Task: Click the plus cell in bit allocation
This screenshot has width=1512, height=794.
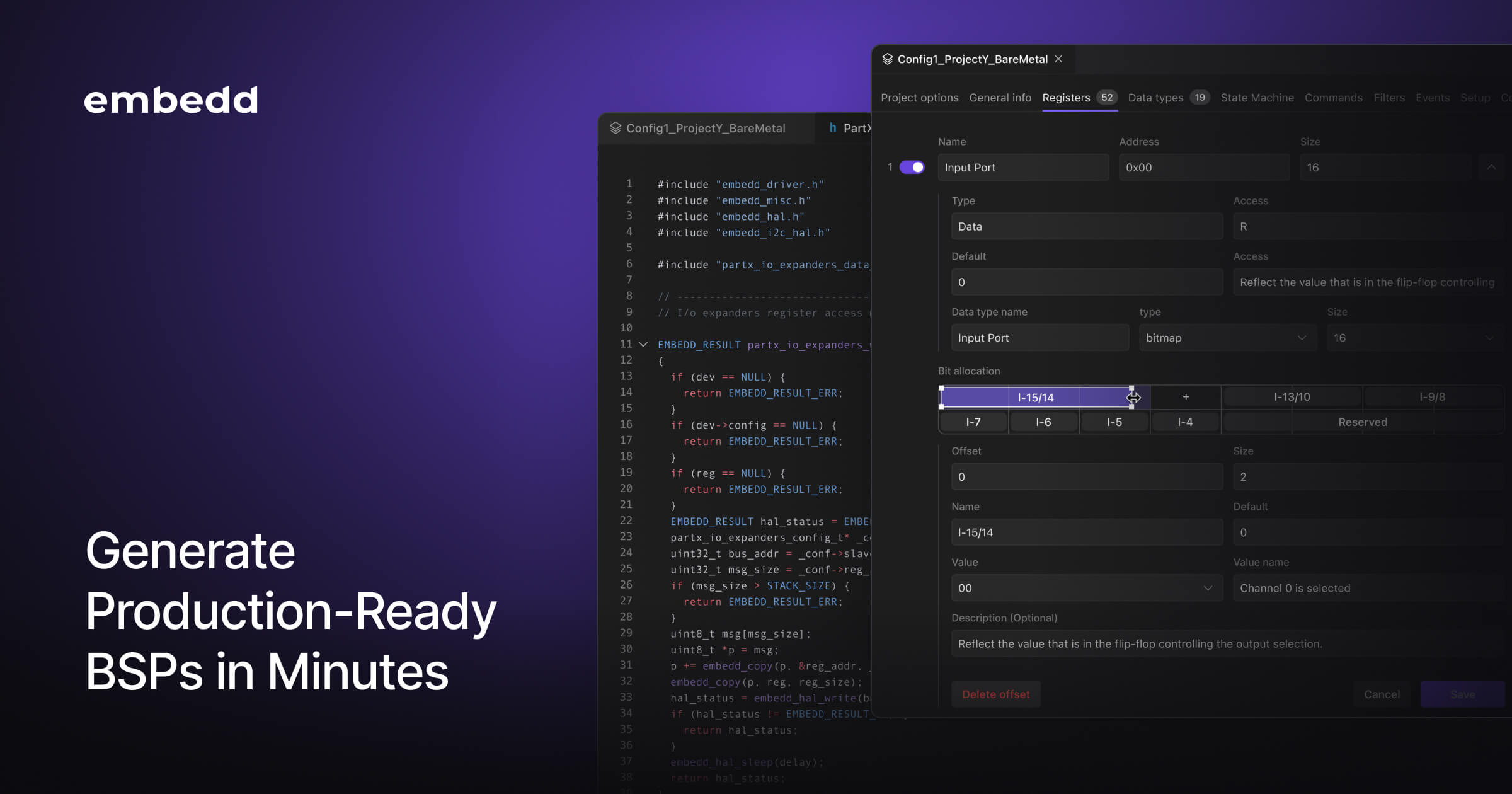Action: [x=1186, y=397]
